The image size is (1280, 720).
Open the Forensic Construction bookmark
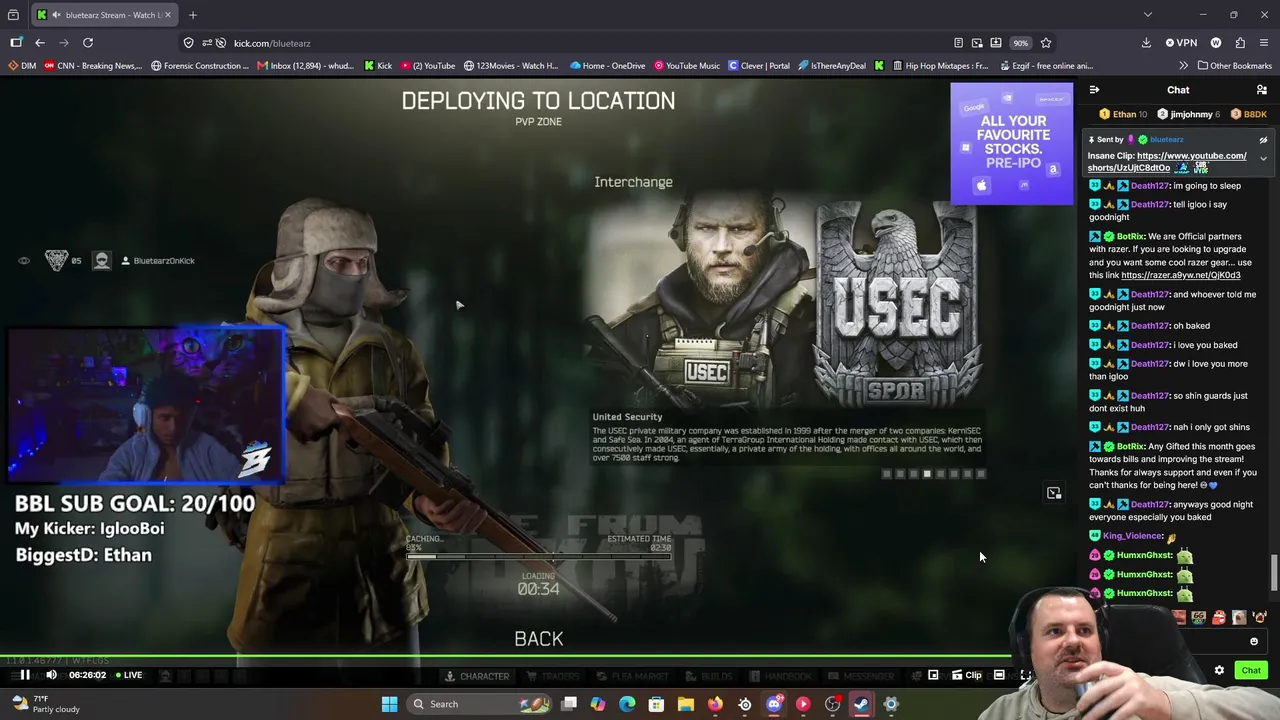click(x=200, y=66)
